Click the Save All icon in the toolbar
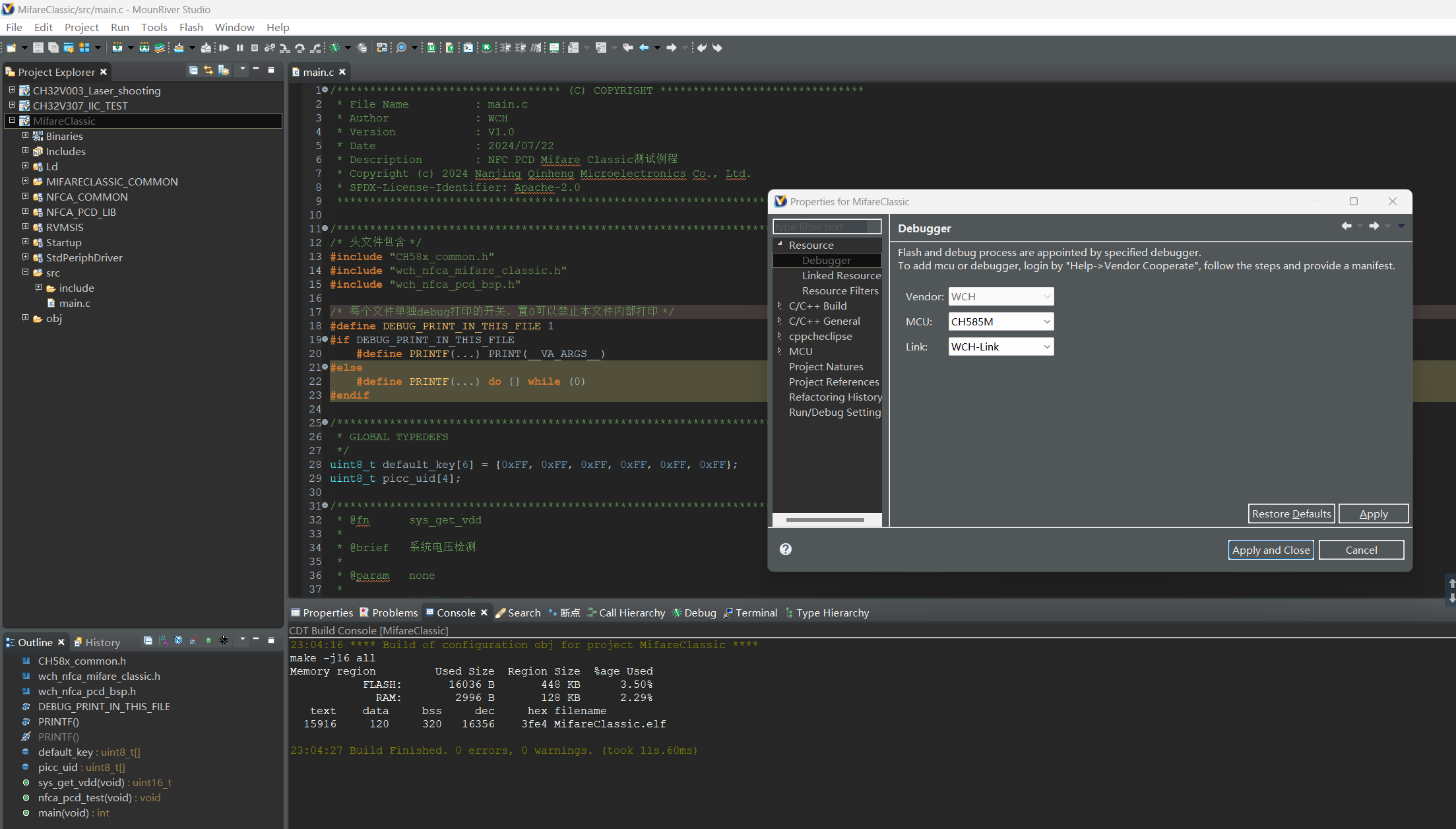Screen dimensions: 1456x829 pyautogui.click(x=53, y=48)
